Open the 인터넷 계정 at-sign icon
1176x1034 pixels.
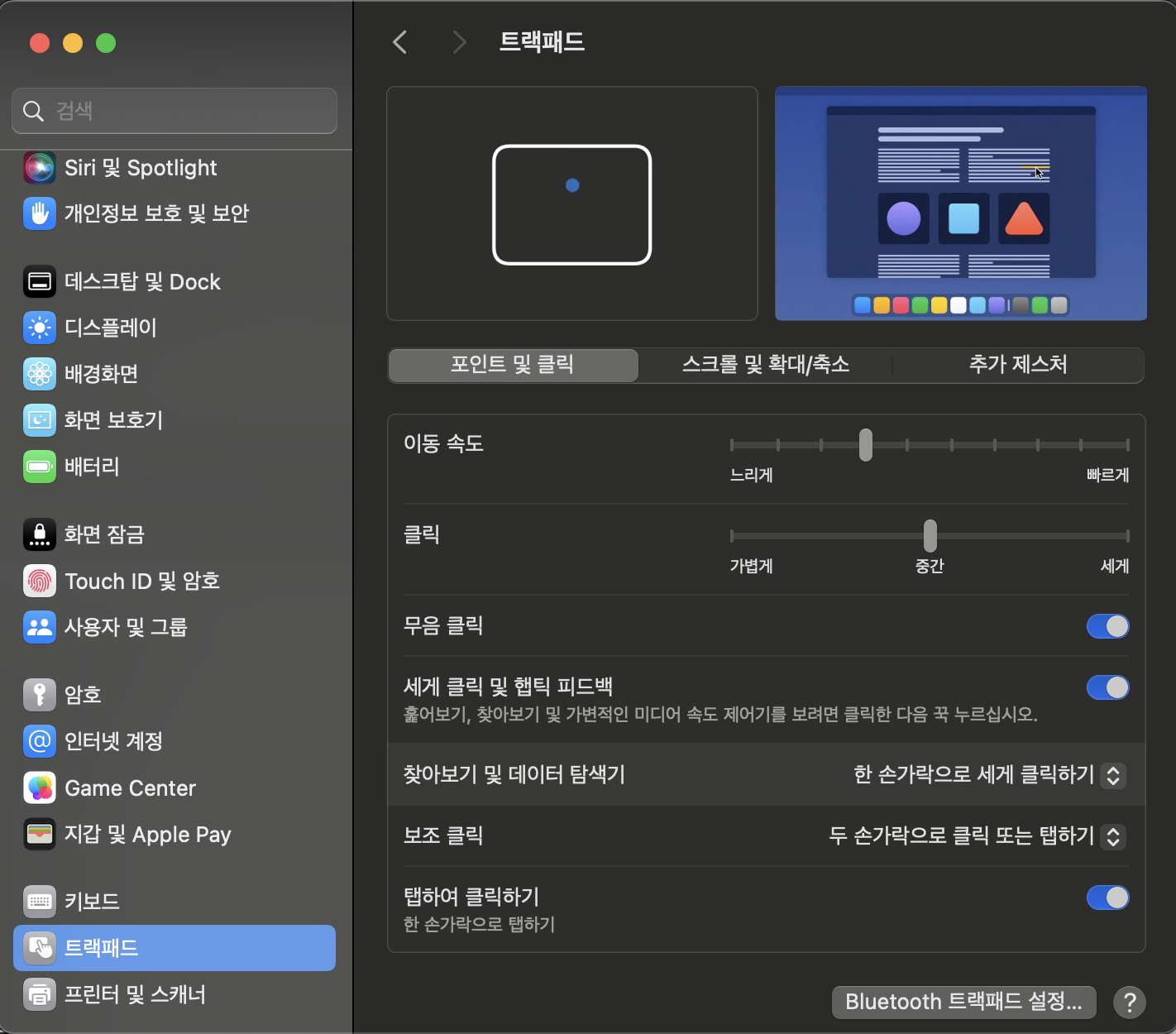[40, 741]
